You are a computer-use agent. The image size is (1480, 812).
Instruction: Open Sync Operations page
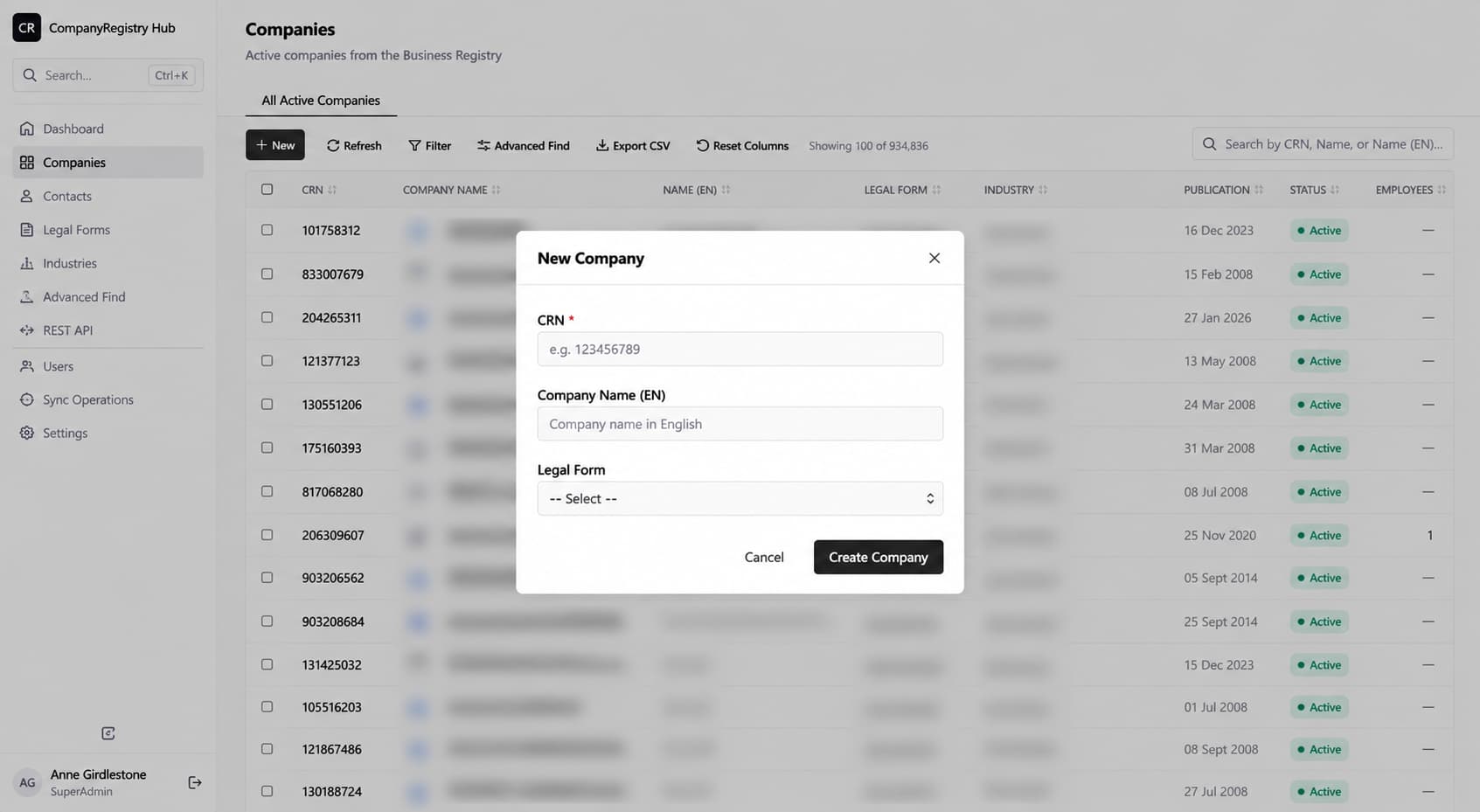point(108,399)
